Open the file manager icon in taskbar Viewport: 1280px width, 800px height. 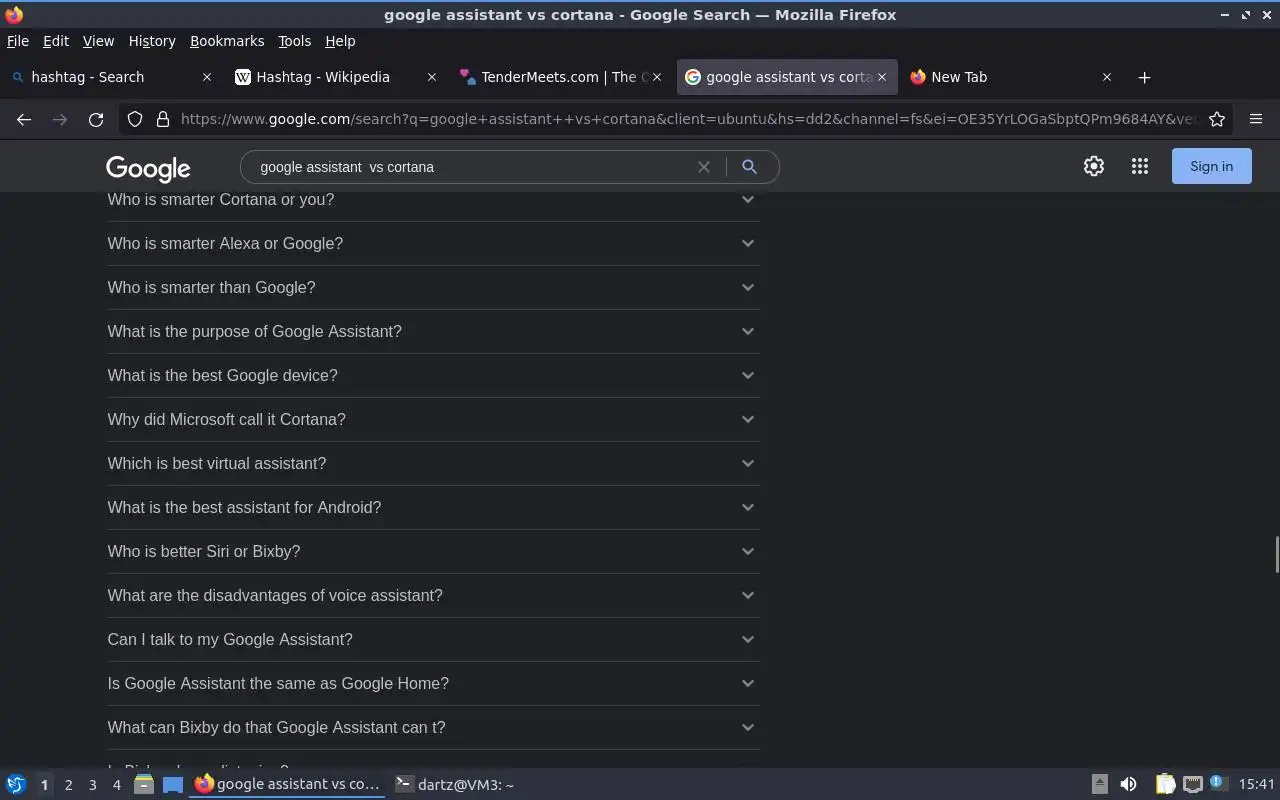pos(143,785)
